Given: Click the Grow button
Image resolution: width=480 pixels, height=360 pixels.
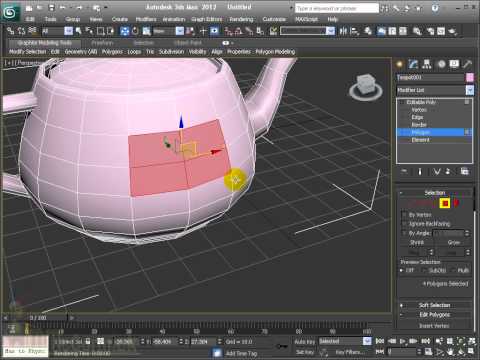Looking at the screenshot, I should click(x=454, y=242).
